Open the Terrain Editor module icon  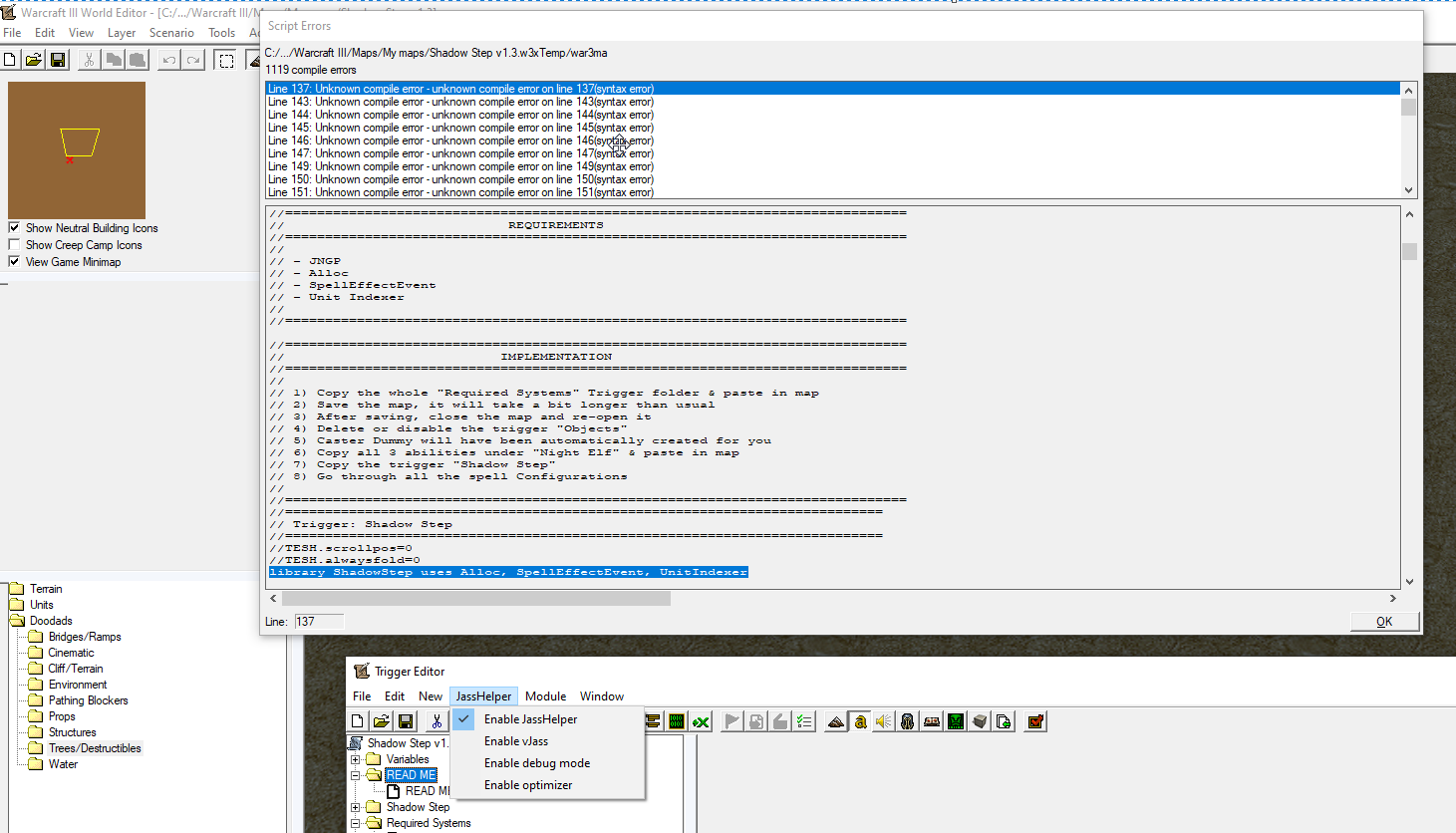[x=836, y=721]
